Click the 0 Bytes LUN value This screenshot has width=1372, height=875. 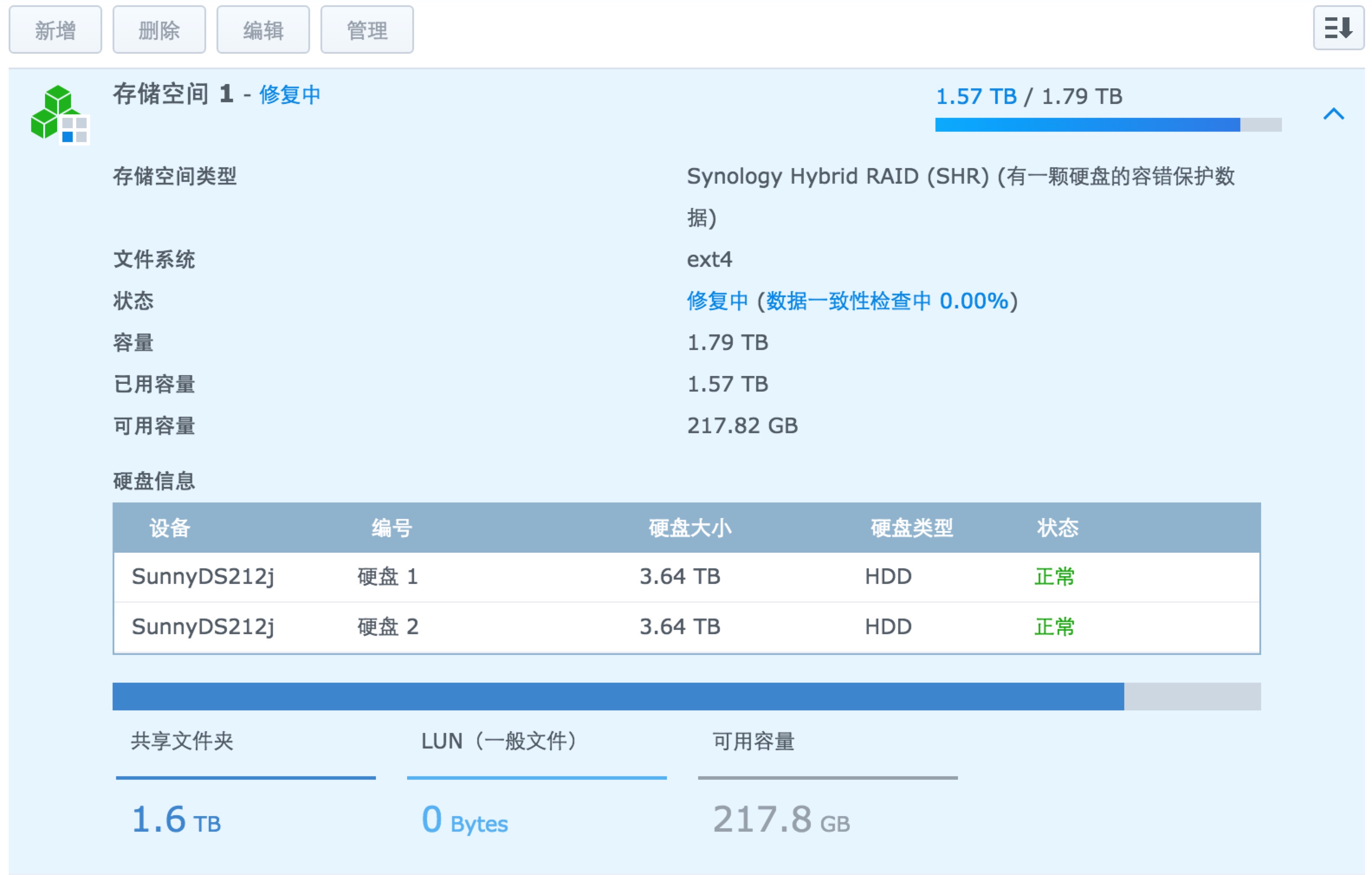coord(464,820)
